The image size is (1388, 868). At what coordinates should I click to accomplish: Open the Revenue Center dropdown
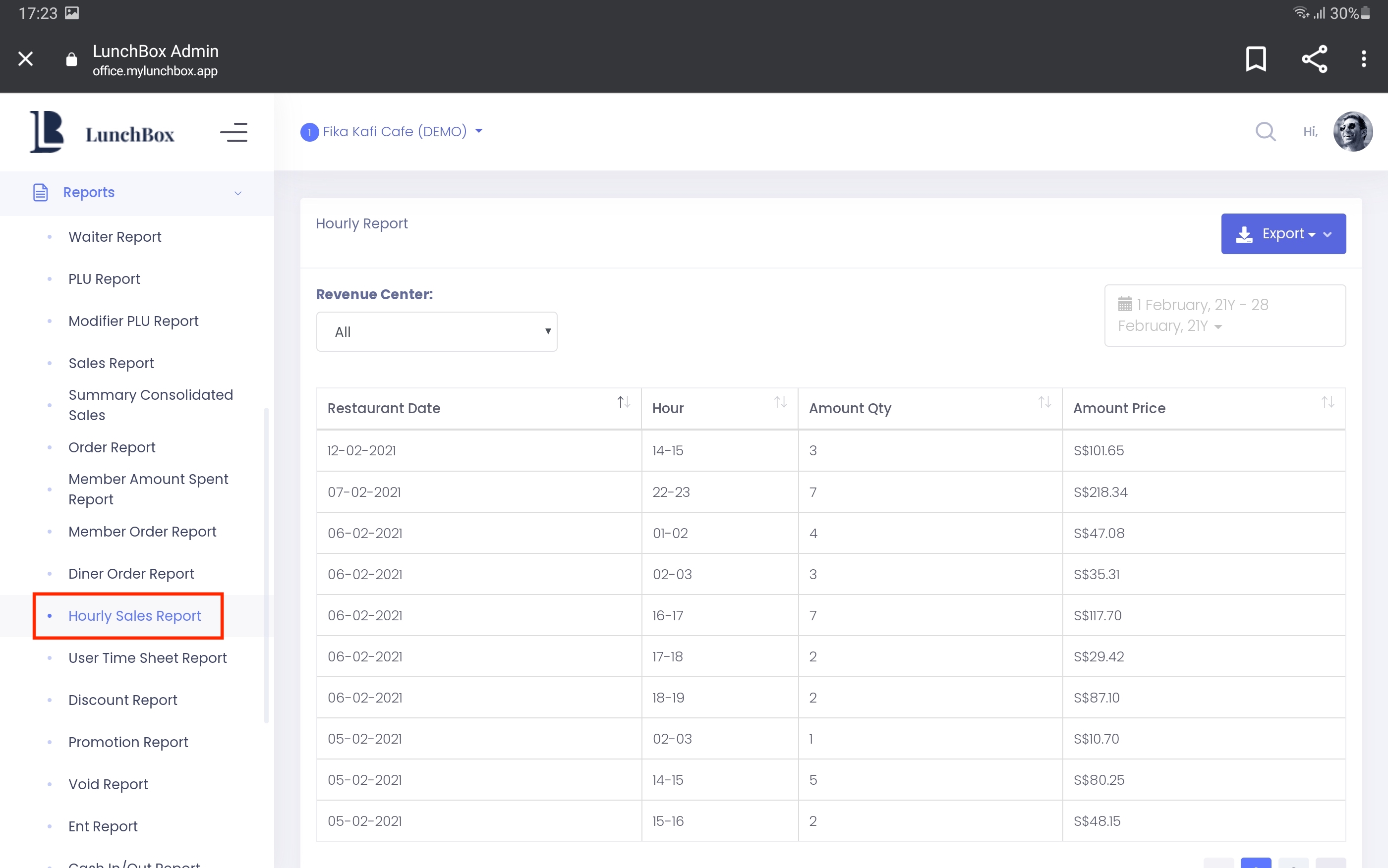tap(436, 332)
